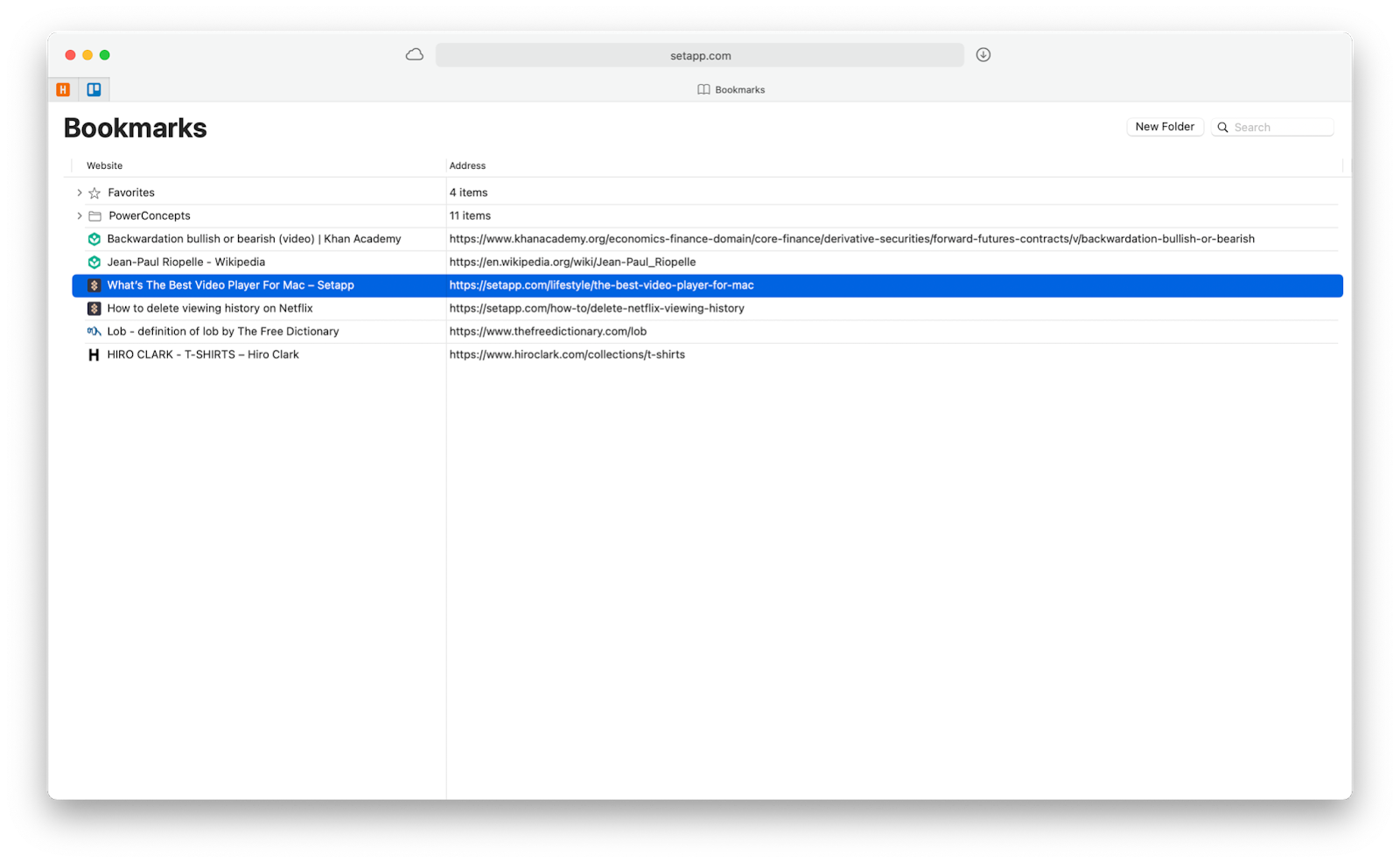Expand the PowerConcepts folder chevron
This screenshot has width=1400, height=863.
coord(79,216)
